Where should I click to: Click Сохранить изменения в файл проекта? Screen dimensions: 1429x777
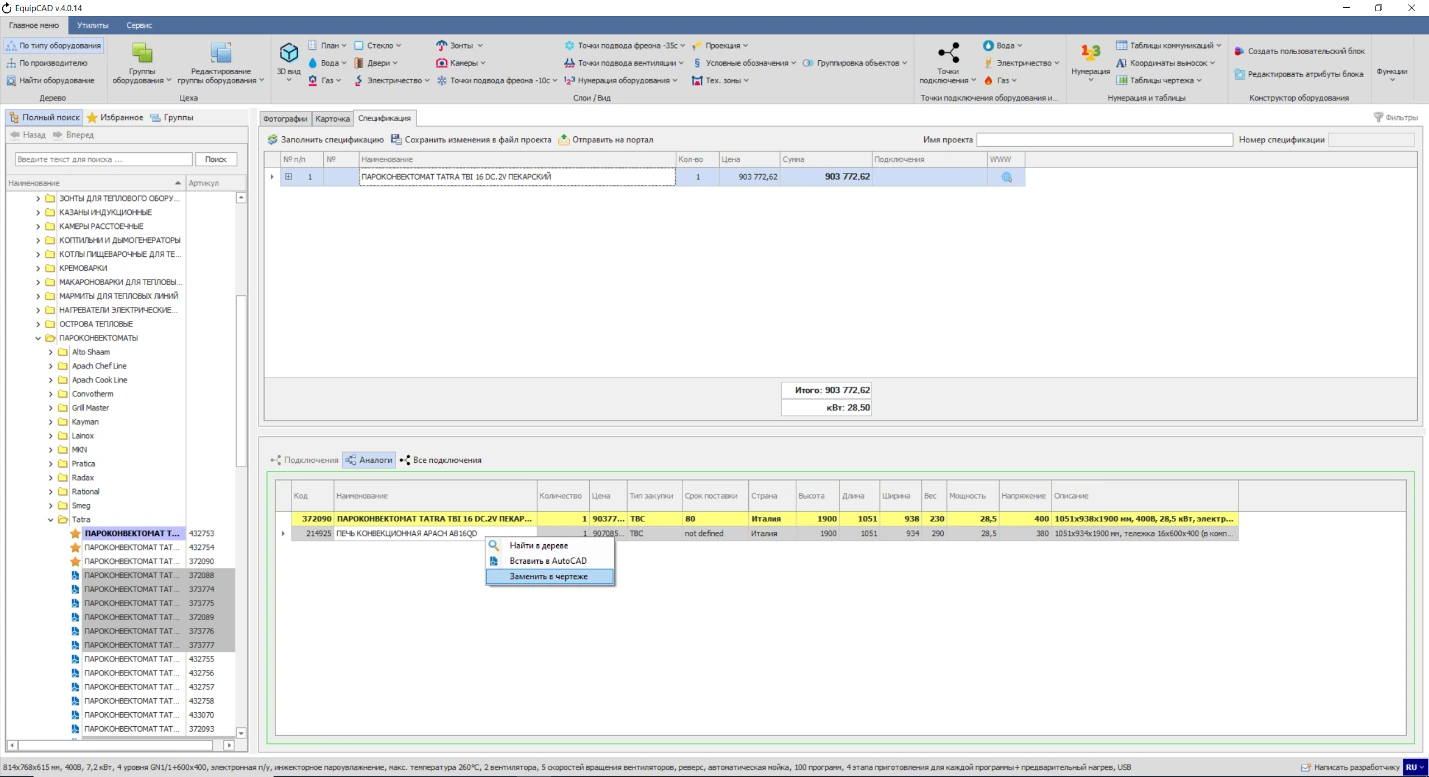[x=471, y=140]
